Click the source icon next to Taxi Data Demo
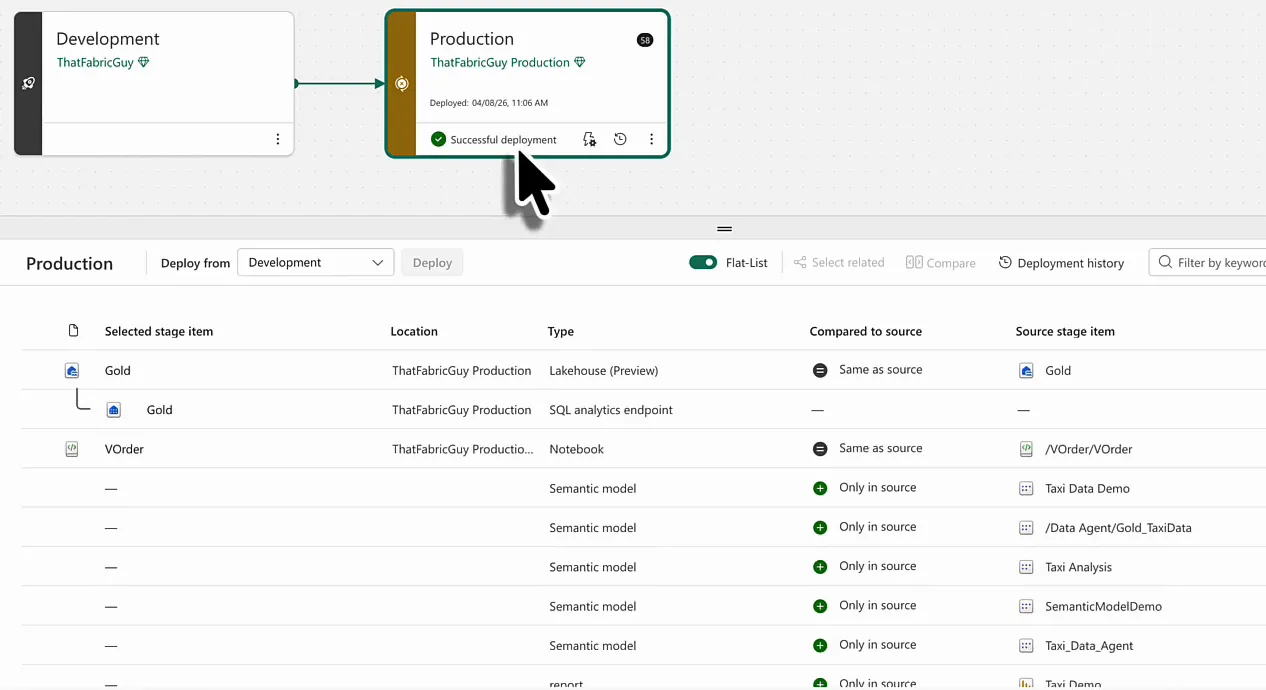This screenshot has height=690, width=1266. [x=1026, y=489]
